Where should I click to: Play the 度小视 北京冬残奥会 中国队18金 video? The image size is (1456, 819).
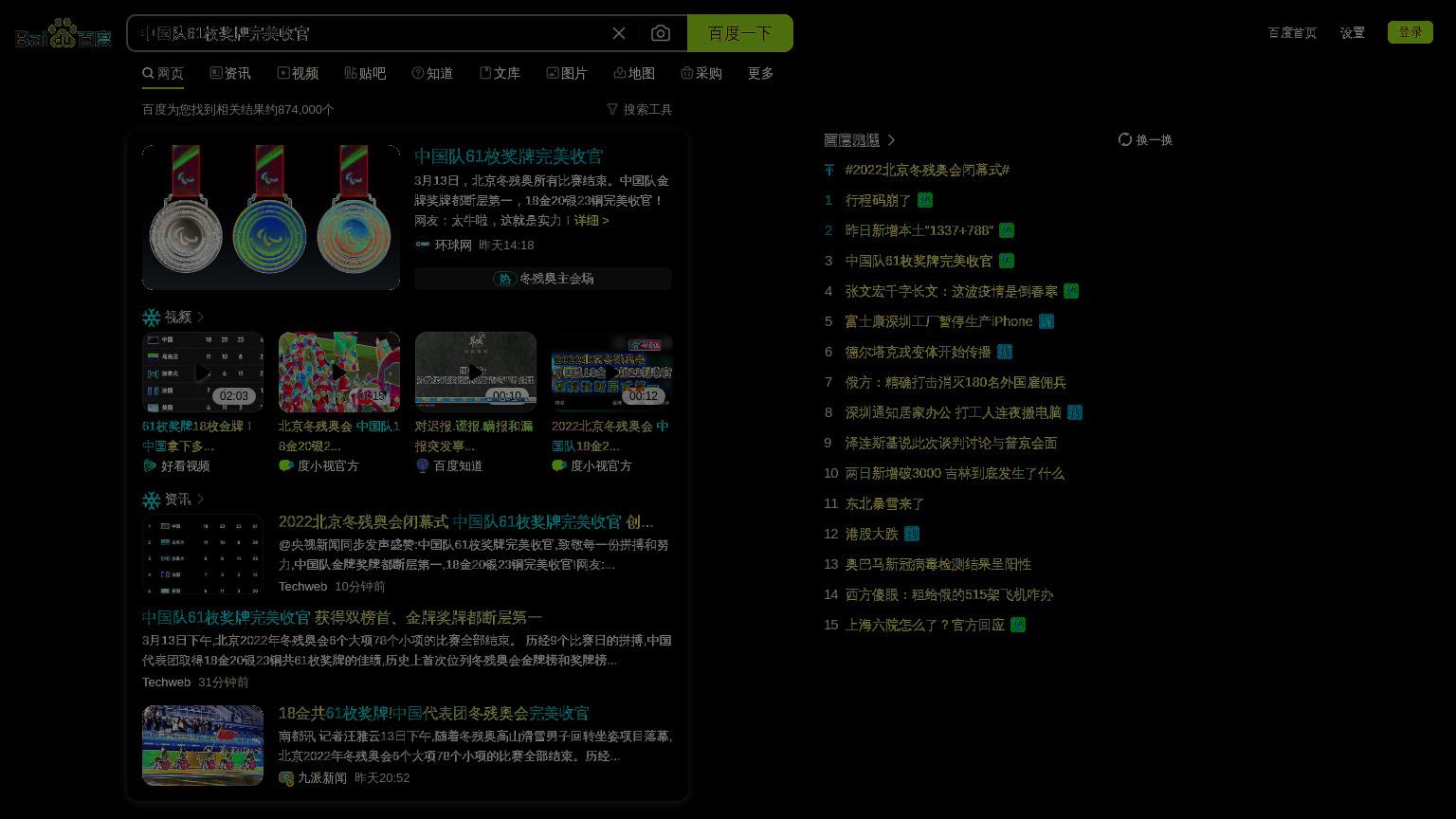[339, 372]
